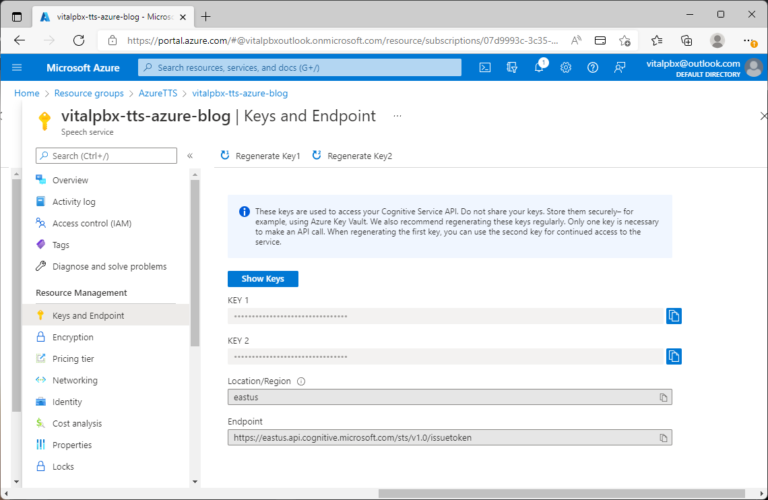Image resolution: width=768 pixels, height=500 pixels.
Task: Go to AzureTTS breadcrumb
Action: click(158, 93)
